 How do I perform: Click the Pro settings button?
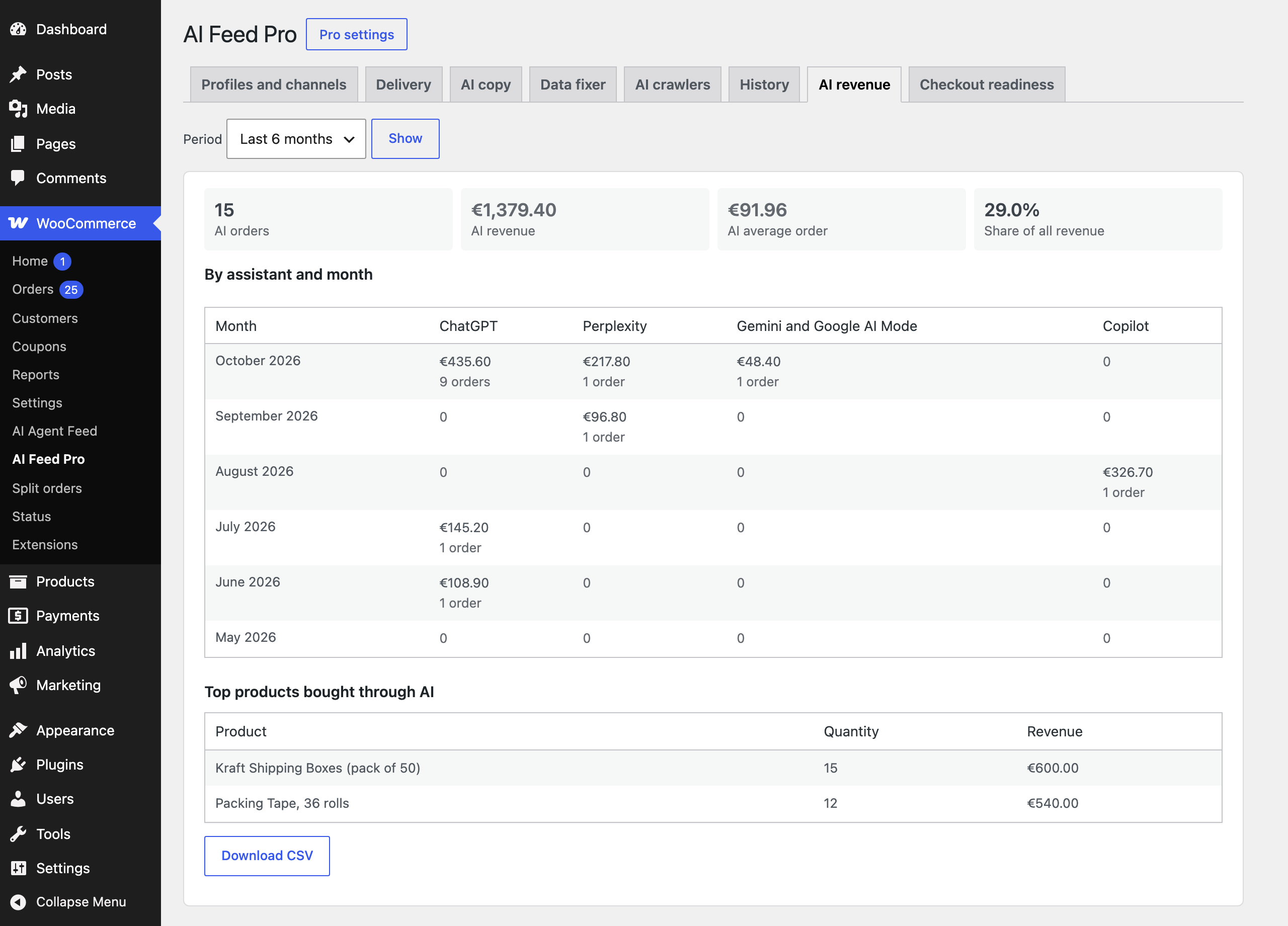click(357, 34)
